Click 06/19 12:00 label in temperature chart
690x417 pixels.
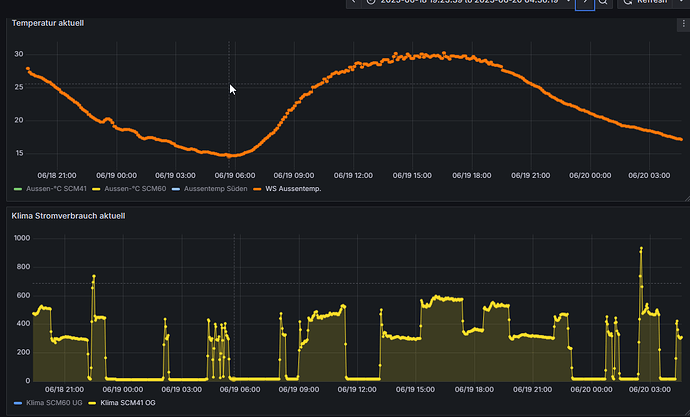click(353, 176)
